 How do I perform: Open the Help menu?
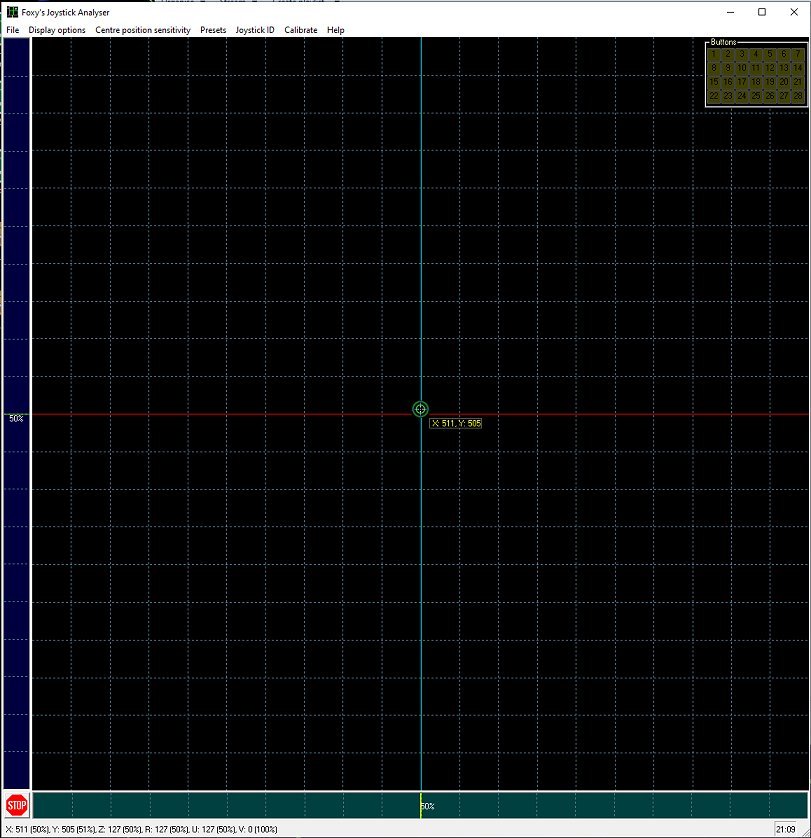(x=335, y=30)
